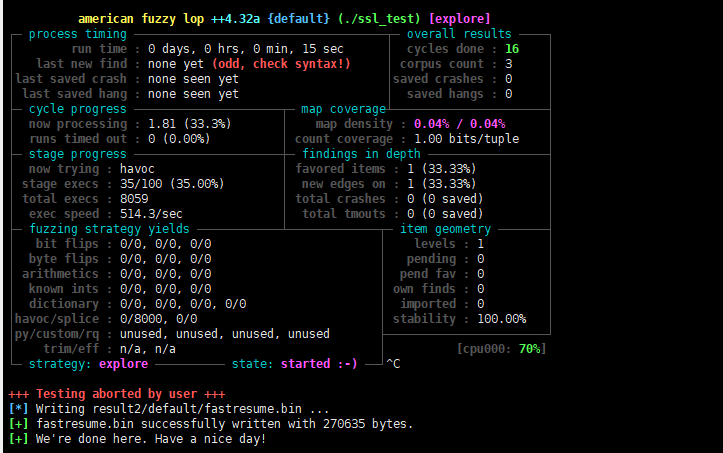Viewport: 723px width, 453px height.
Task: Click the 'saved crashes' label
Action: point(438,79)
